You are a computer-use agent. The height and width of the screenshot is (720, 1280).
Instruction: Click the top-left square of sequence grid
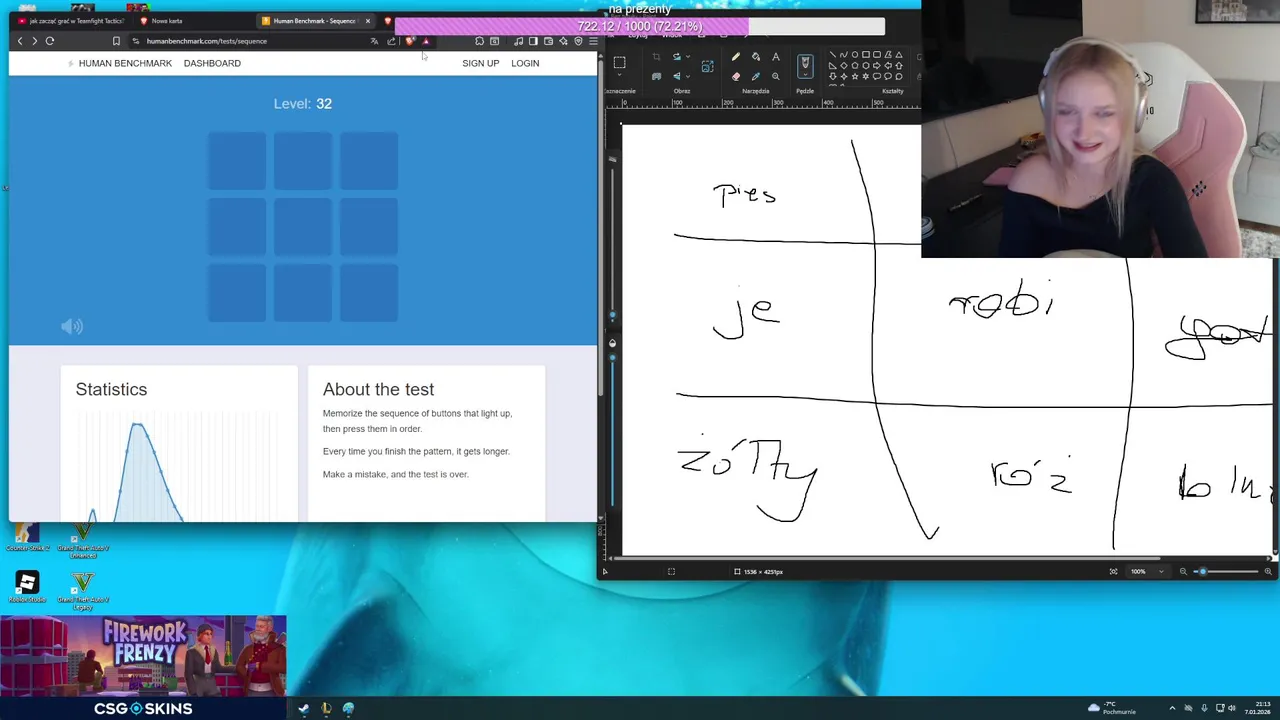coord(237,161)
